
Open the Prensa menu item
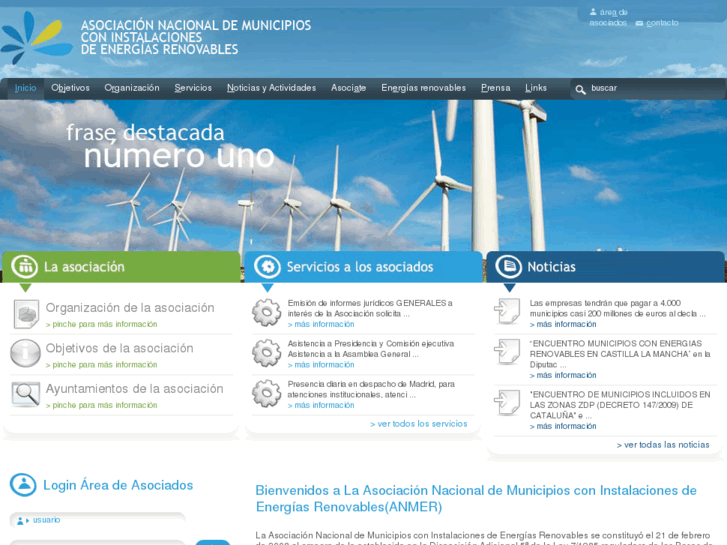[496, 88]
